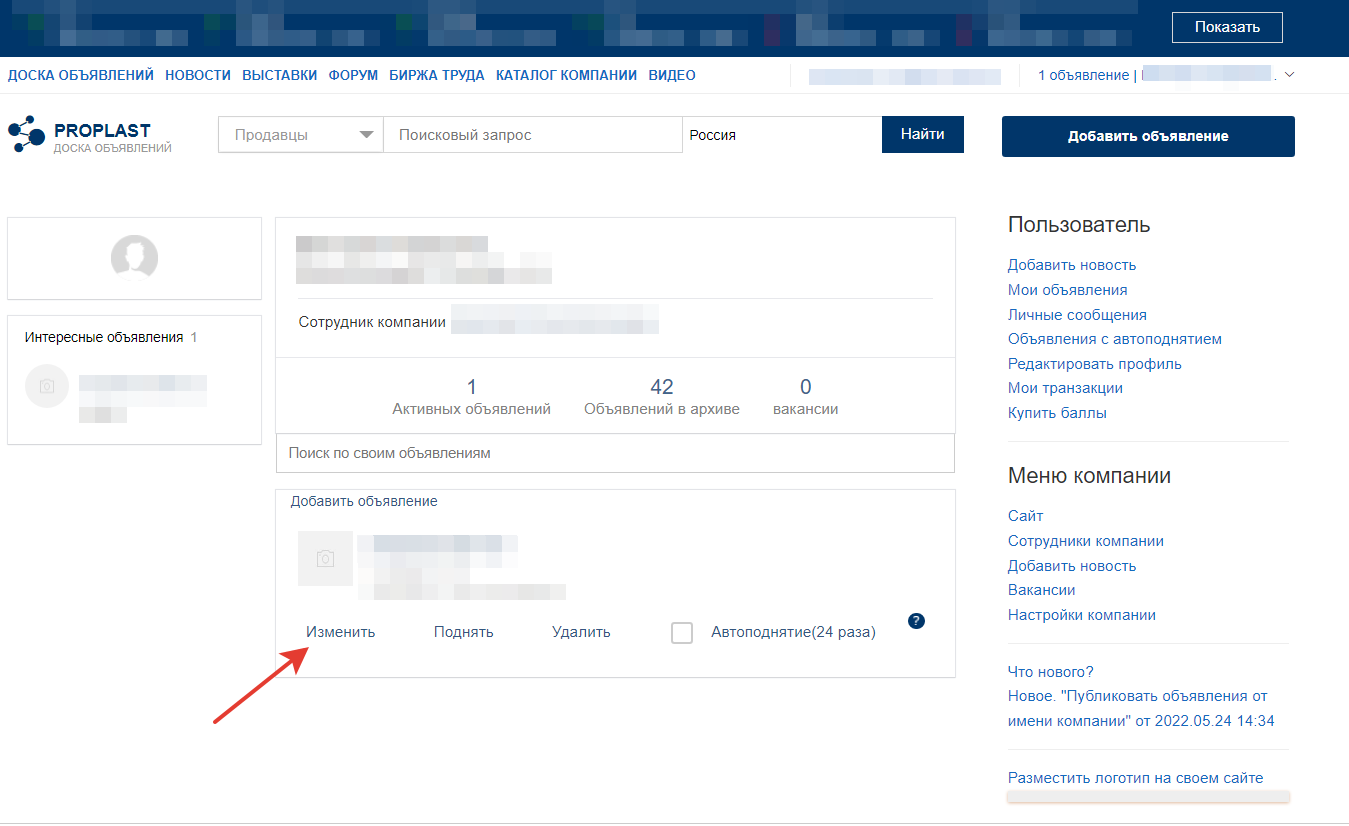Go to НОВОСТИ section
The width and height of the screenshot is (1349, 826).
[198, 75]
